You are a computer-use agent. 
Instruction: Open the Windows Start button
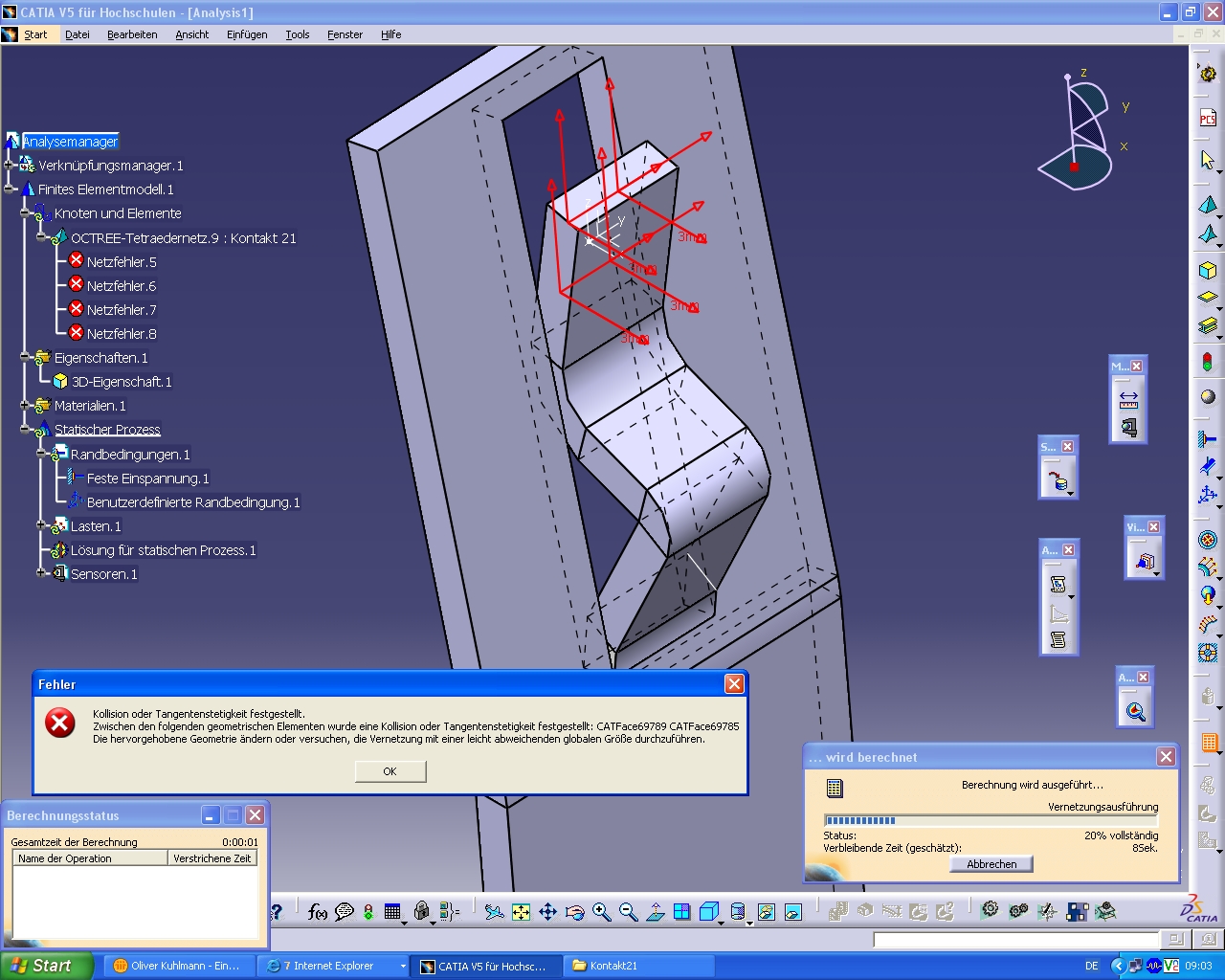(x=47, y=966)
